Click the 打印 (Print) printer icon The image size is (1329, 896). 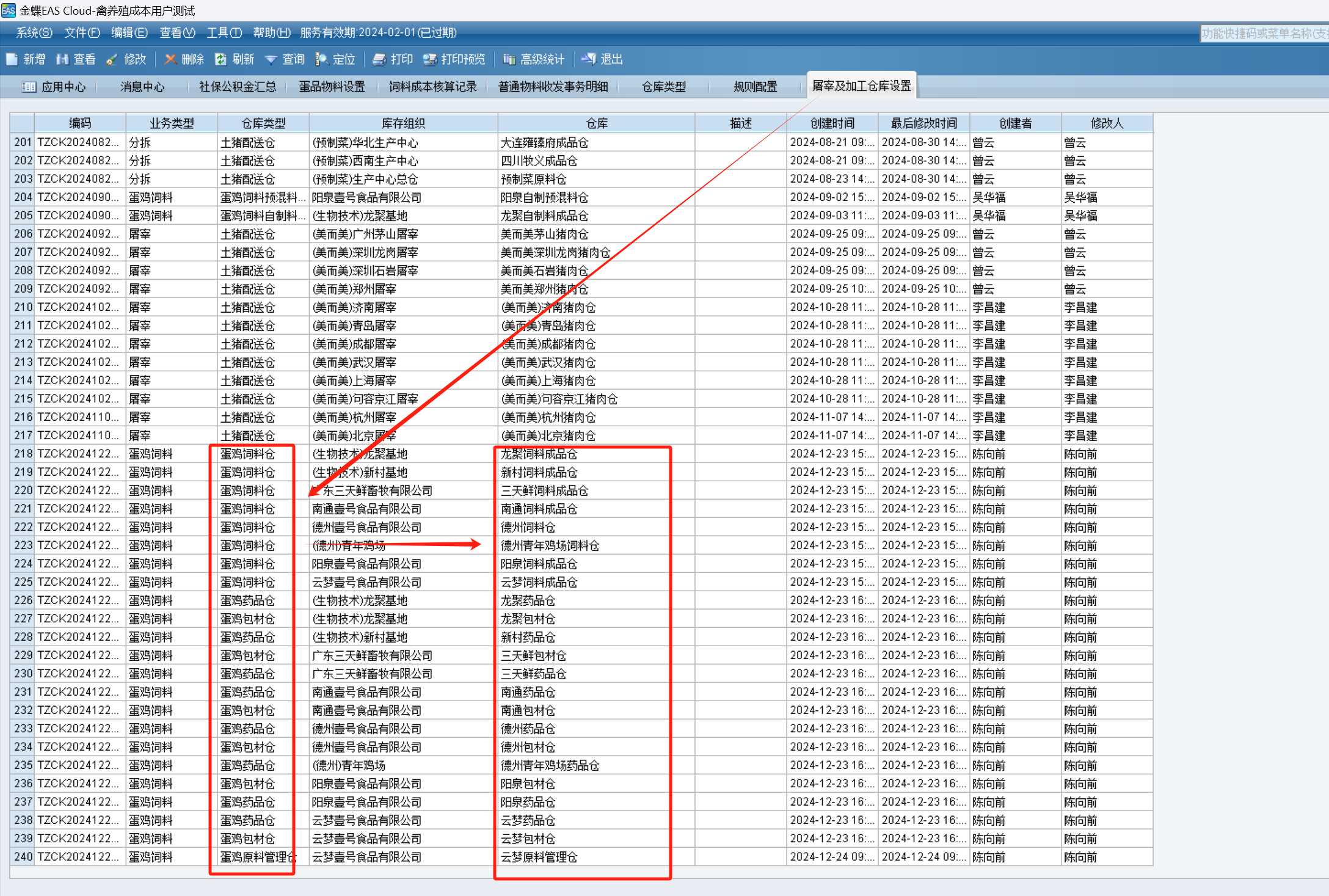coord(379,59)
